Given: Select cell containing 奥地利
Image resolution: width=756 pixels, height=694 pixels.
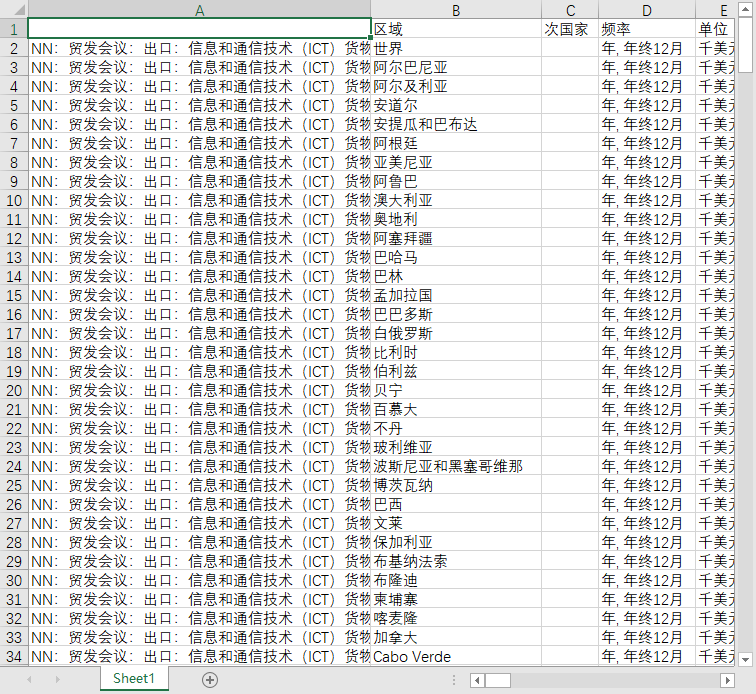Looking at the screenshot, I should (x=456, y=219).
